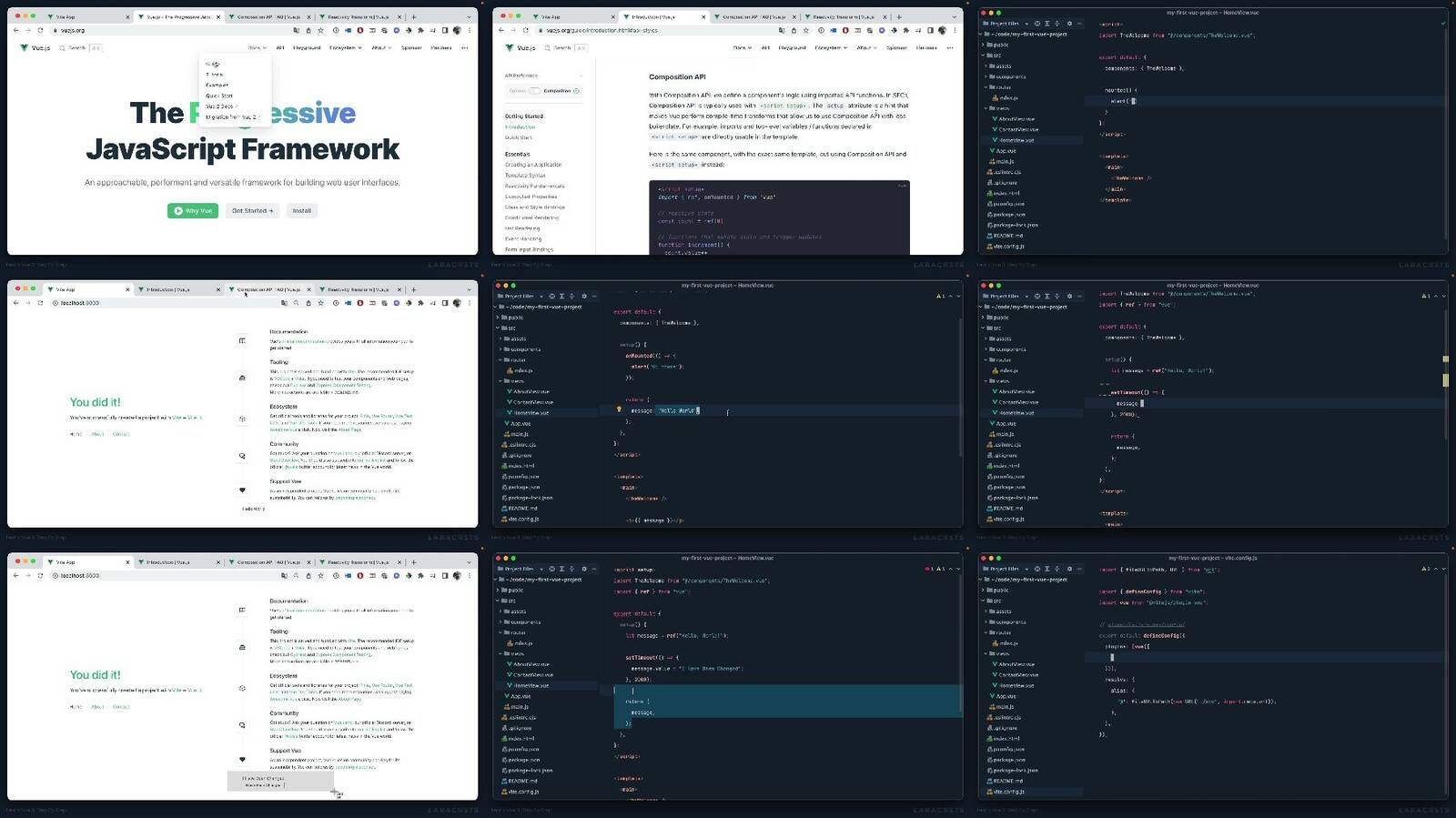
Task: Choose Examples from the open Docs menu
Action: pos(217,85)
